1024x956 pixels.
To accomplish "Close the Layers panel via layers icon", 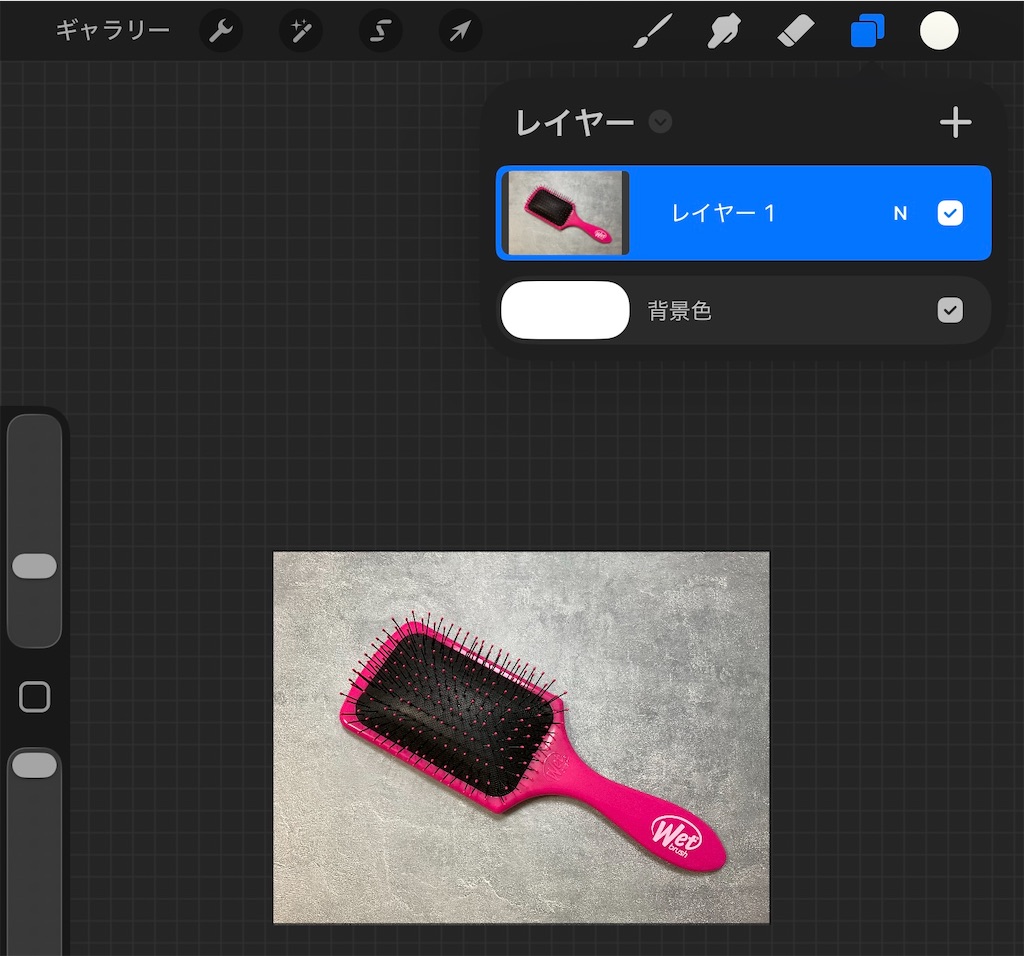I will [867, 31].
